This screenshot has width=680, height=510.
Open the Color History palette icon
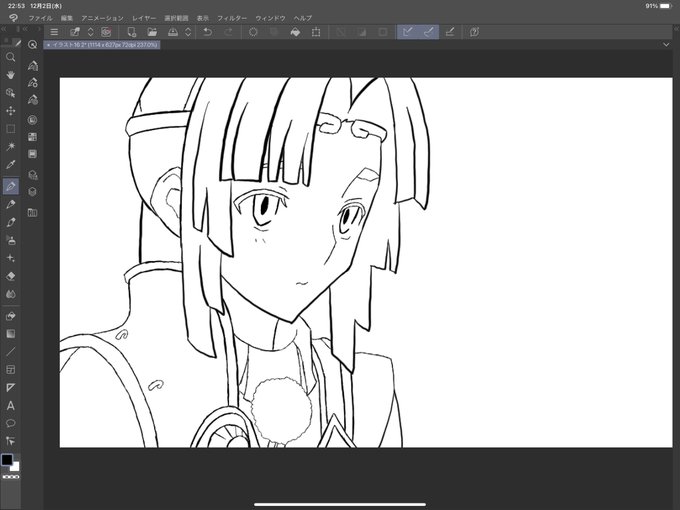(x=33, y=154)
